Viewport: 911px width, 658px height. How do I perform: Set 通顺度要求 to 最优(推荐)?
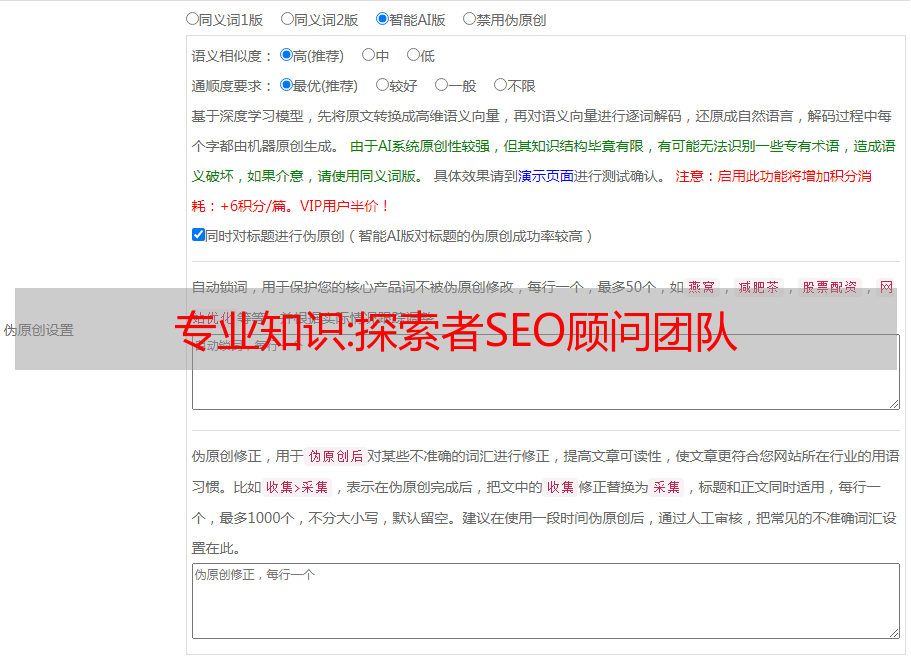[x=286, y=85]
